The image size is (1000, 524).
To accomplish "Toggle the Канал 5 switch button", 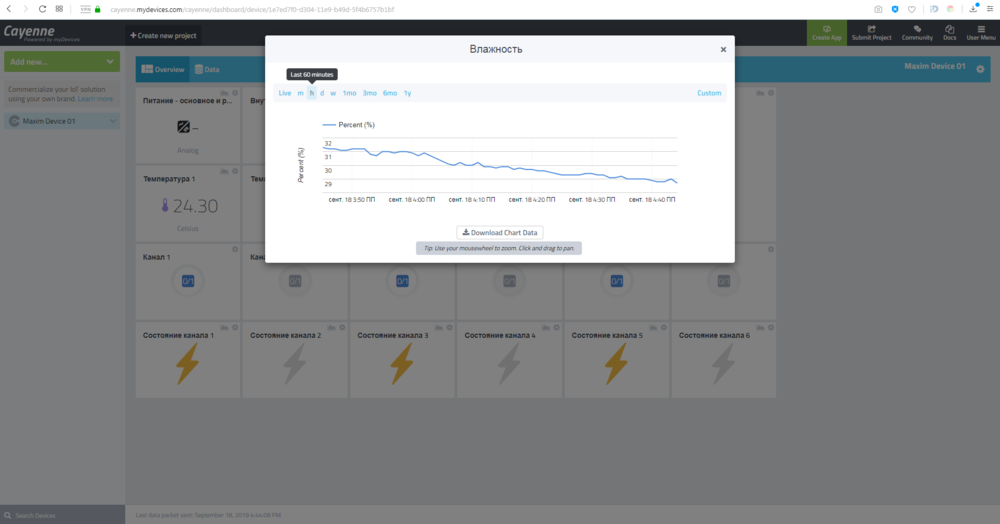I will 617,281.
